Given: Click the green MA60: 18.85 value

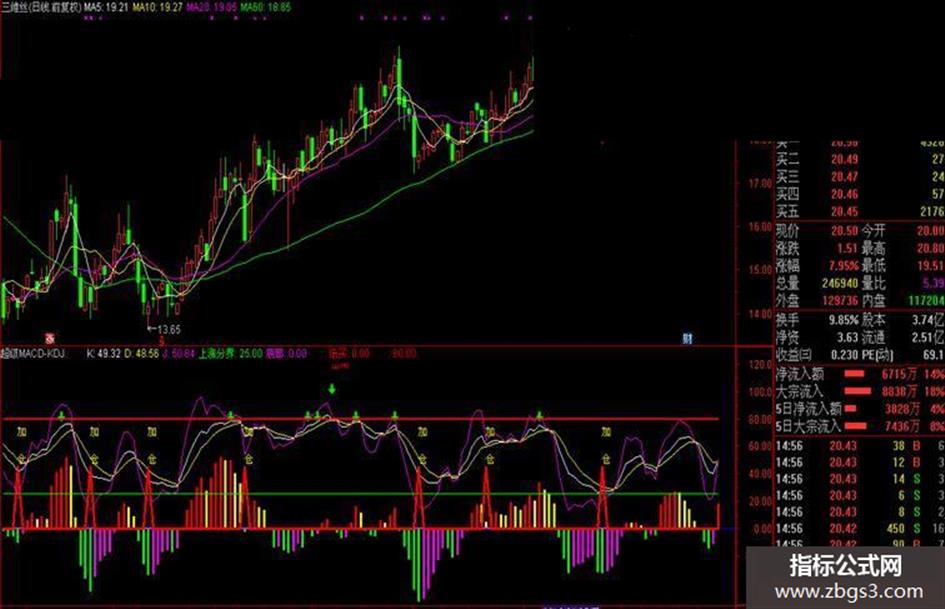Looking at the screenshot, I should [265, 7].
